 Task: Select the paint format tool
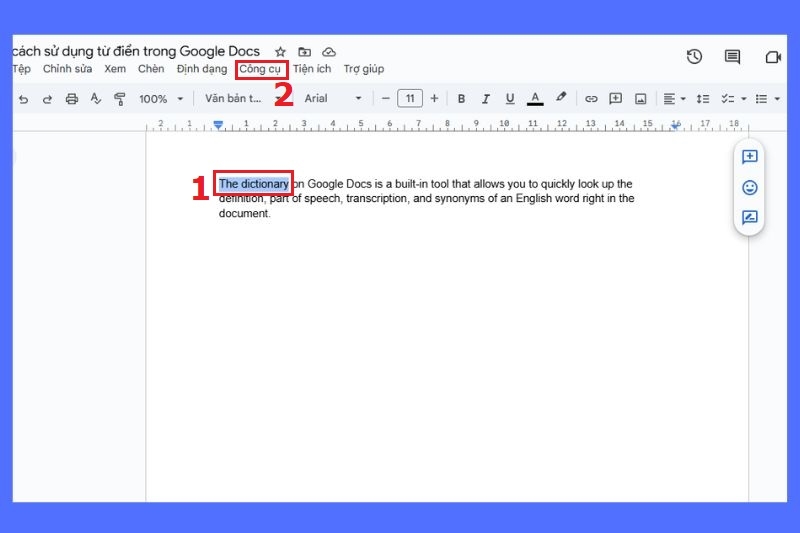[120, 99]
